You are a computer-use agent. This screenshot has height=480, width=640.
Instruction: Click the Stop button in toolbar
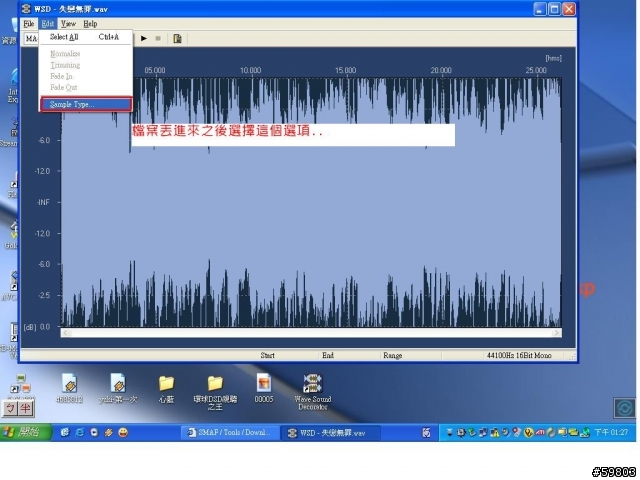158,38
